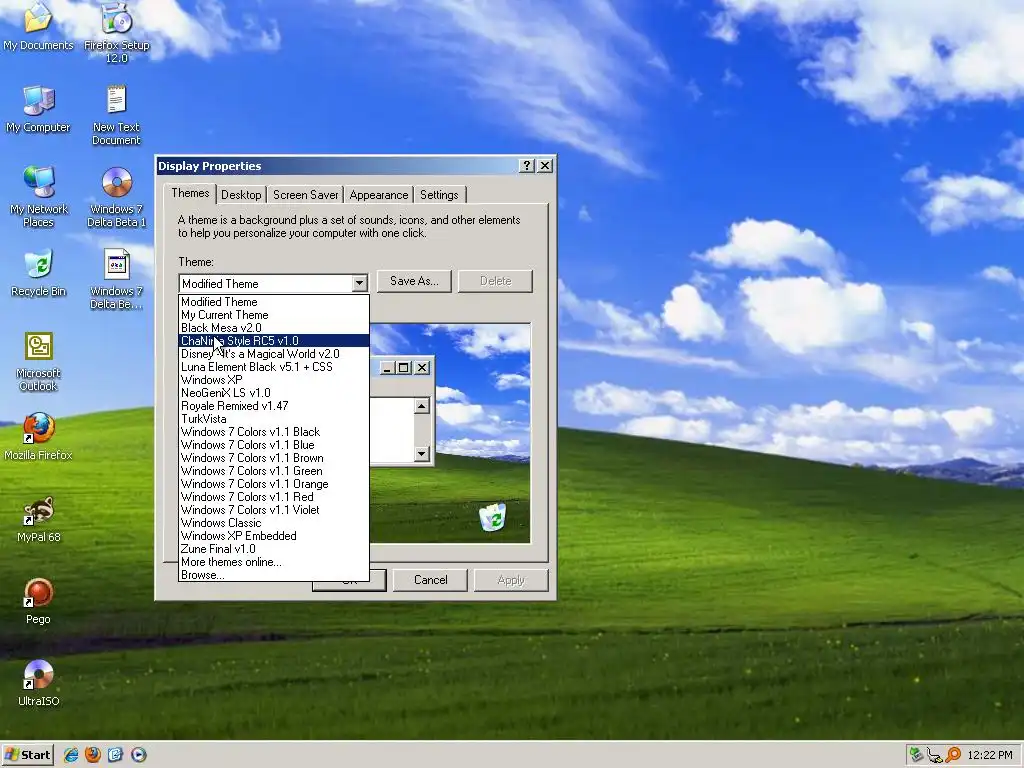The width and height of the screenshot is (1024, 768).
Task: Open the My Documents desktop icon
Action: tap(38, 26)
